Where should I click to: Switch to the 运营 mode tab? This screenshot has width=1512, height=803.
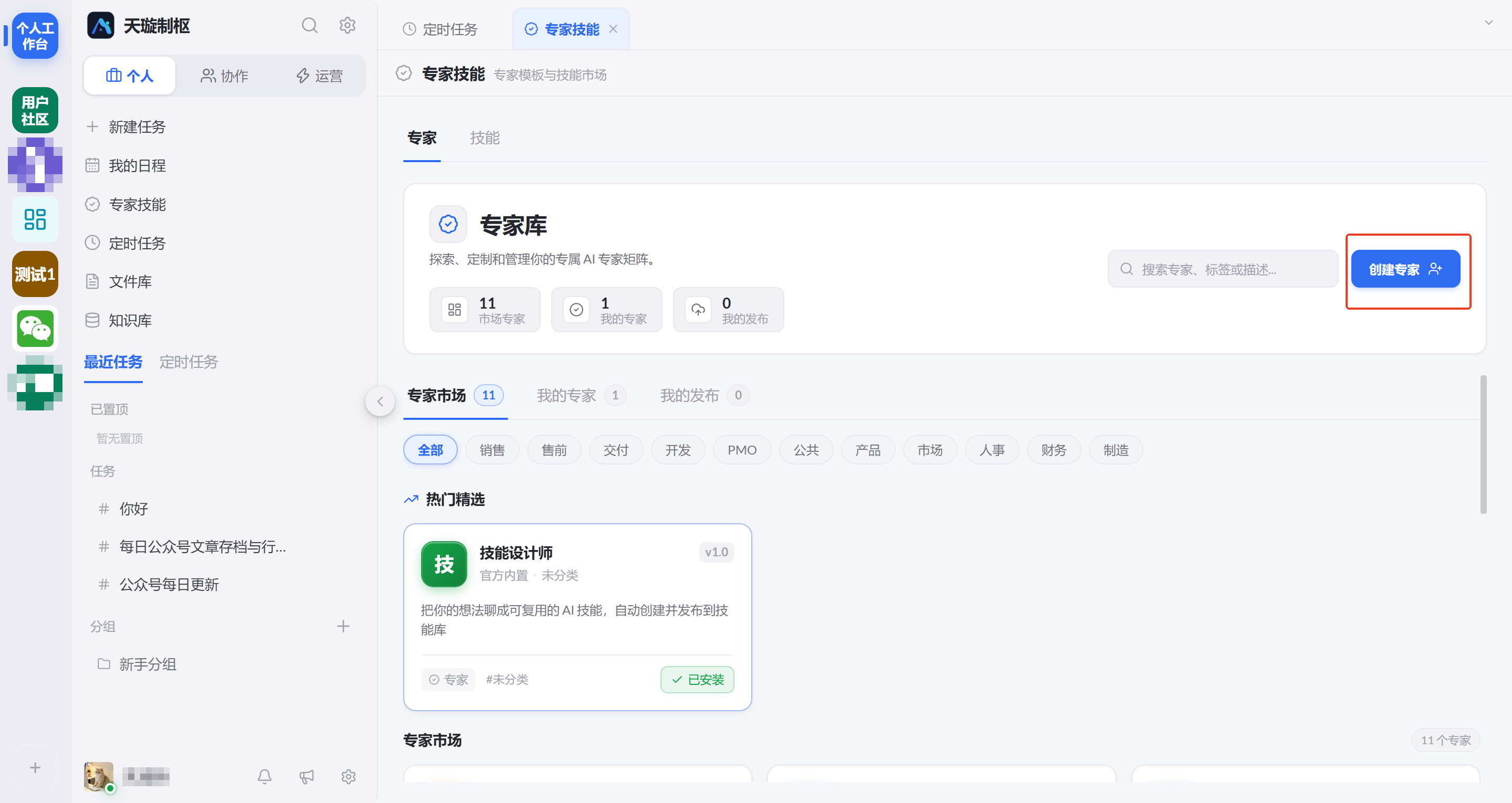(319, 76)
